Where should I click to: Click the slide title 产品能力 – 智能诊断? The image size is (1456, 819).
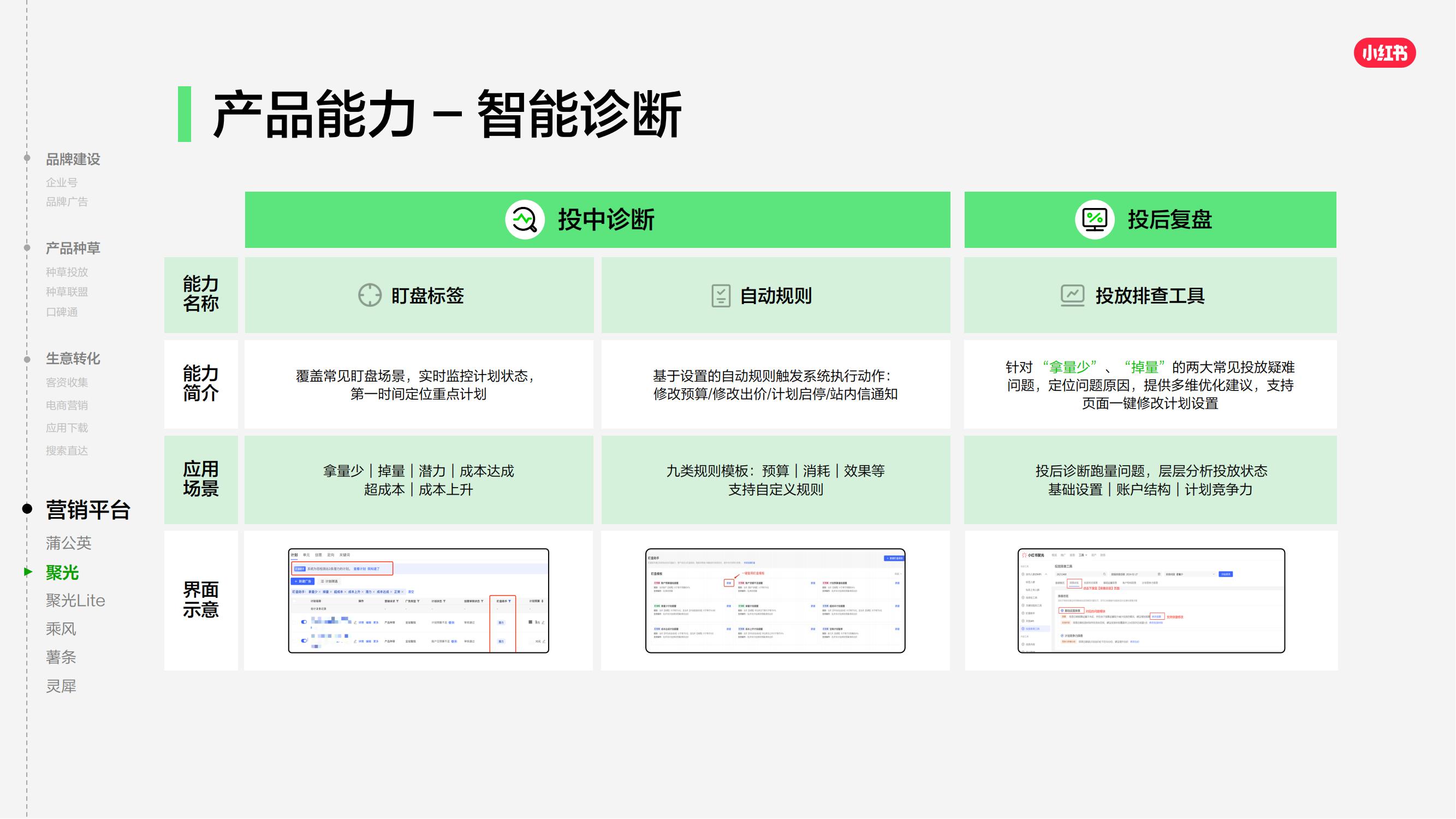447,114
